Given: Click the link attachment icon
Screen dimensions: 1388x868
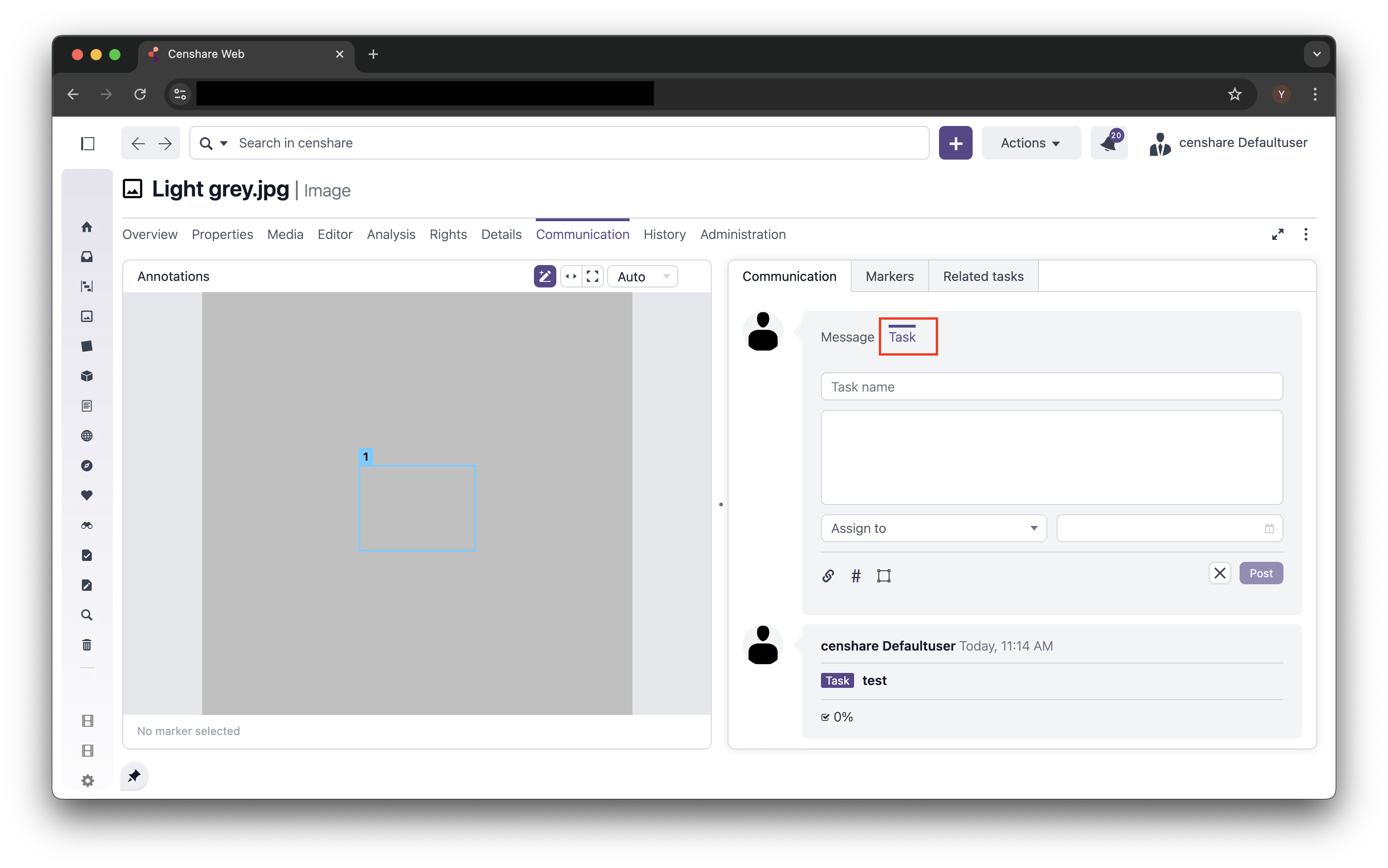Looking at the screenshot, I should tap(828, 575).
